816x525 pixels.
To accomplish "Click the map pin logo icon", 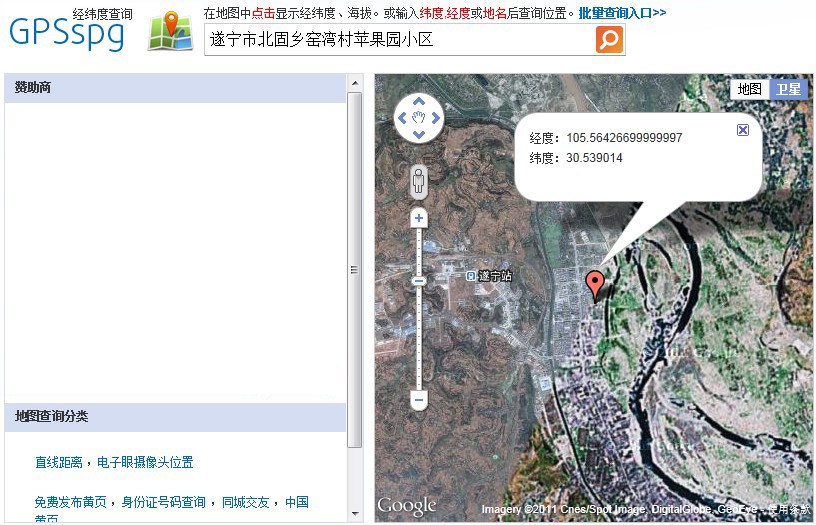I will [x=170, y=31].
